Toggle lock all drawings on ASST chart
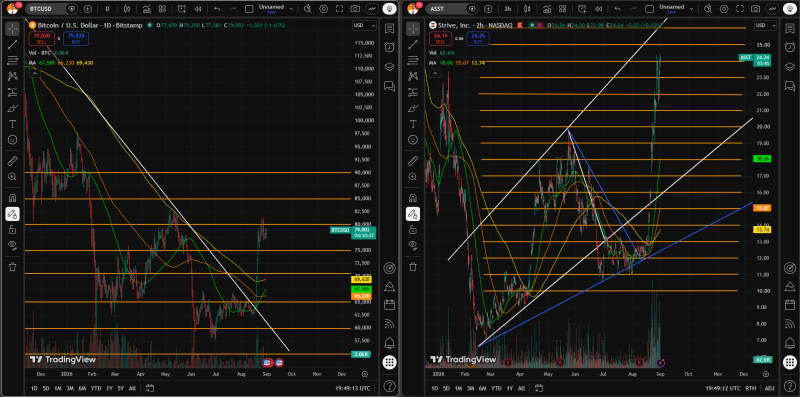Screen dimensions: 800x397 click(413, 230)
